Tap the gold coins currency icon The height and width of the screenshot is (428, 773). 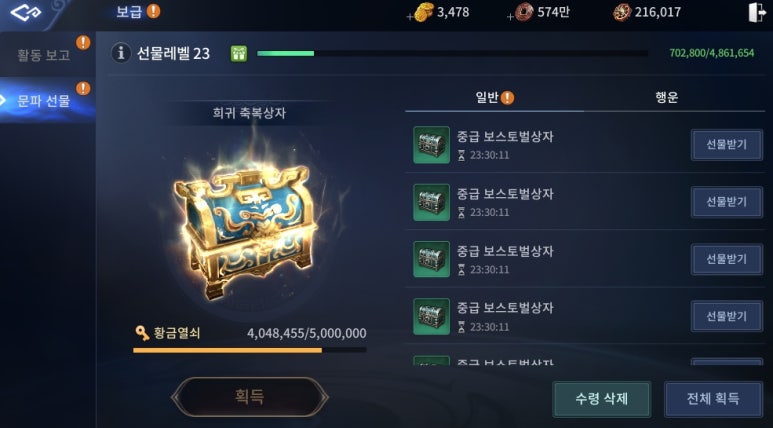pyautogui.click(x=423, y=12)
